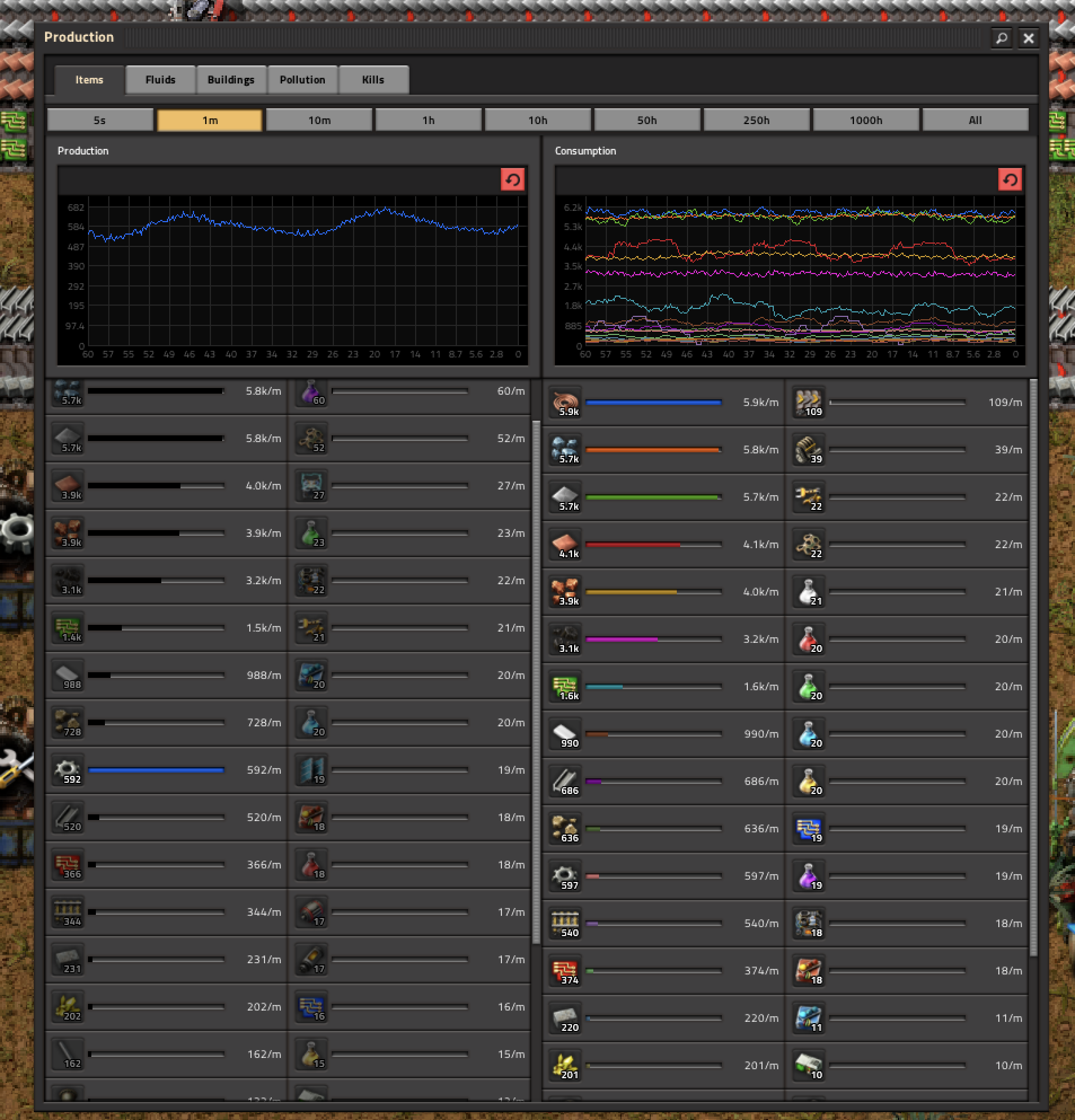The height and width of the screenshot is (1120, 1075).
Task: Show All time statistics
Action: click(x=976, y=120)
